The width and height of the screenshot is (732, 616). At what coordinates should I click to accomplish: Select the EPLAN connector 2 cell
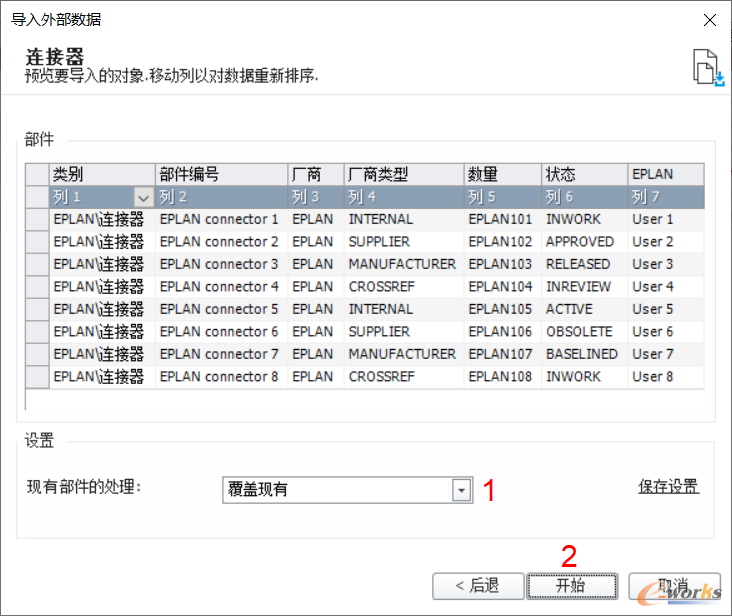pos(221,242)
